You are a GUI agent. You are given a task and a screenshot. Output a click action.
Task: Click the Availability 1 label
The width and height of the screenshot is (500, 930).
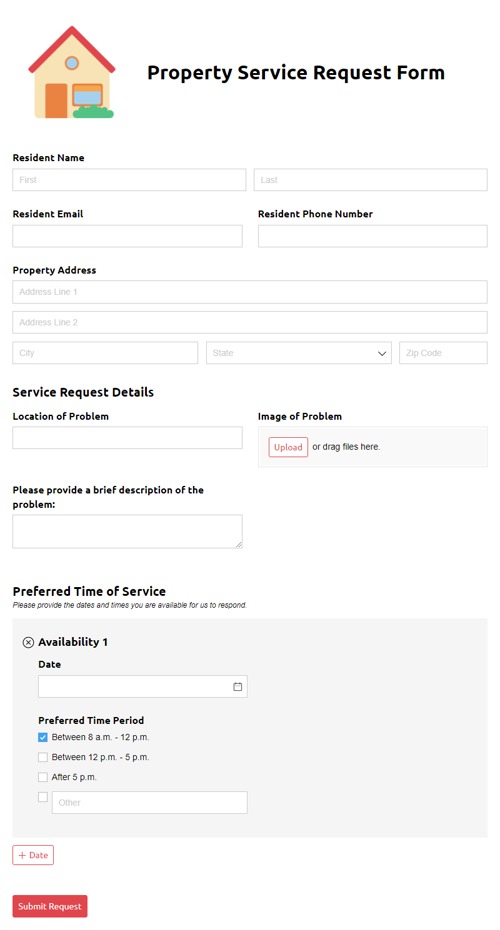pyautogui.click(x=73, y=642)
